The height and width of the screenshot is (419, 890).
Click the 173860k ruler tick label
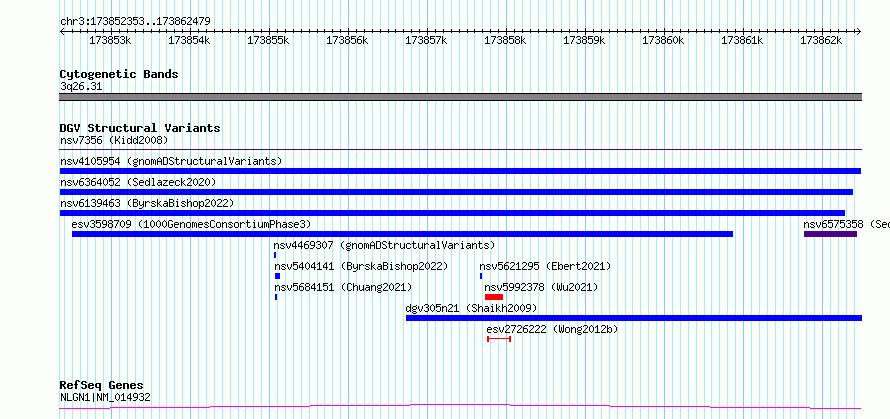(662, 40)
